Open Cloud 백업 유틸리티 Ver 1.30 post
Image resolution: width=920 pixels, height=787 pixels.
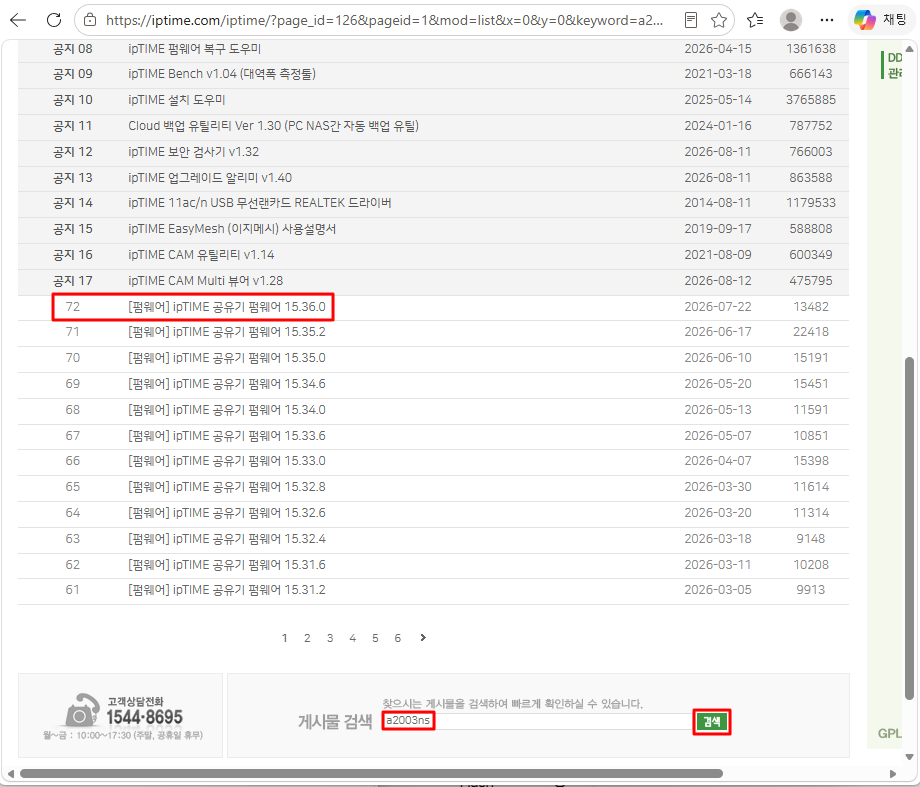(273, 126)
